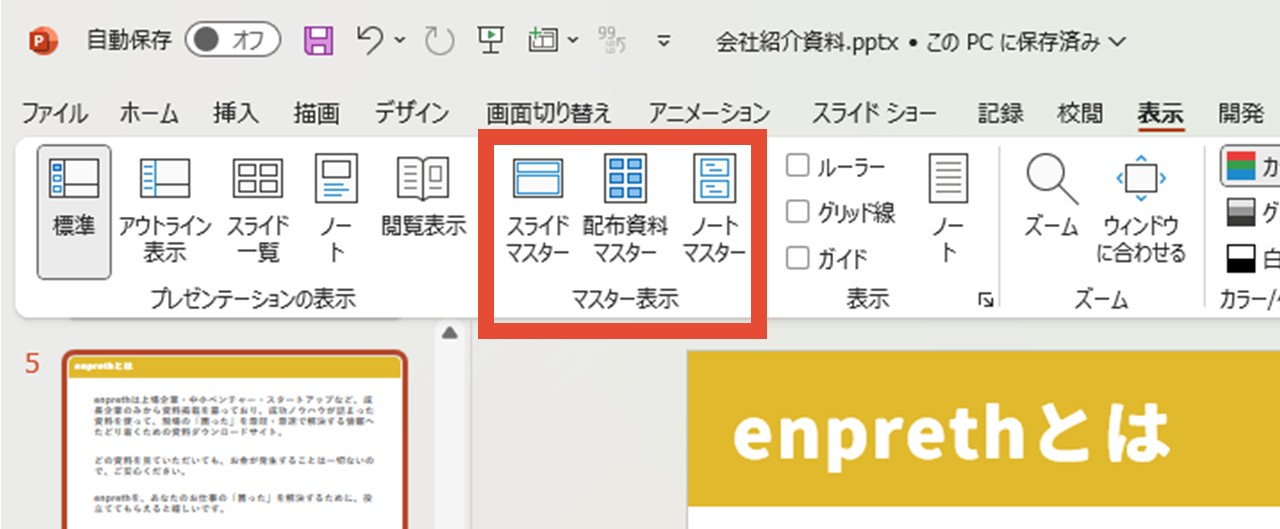Switch to アウトライン表示 view
This screenshot has height=529, width=1280.
pos(165,211)
